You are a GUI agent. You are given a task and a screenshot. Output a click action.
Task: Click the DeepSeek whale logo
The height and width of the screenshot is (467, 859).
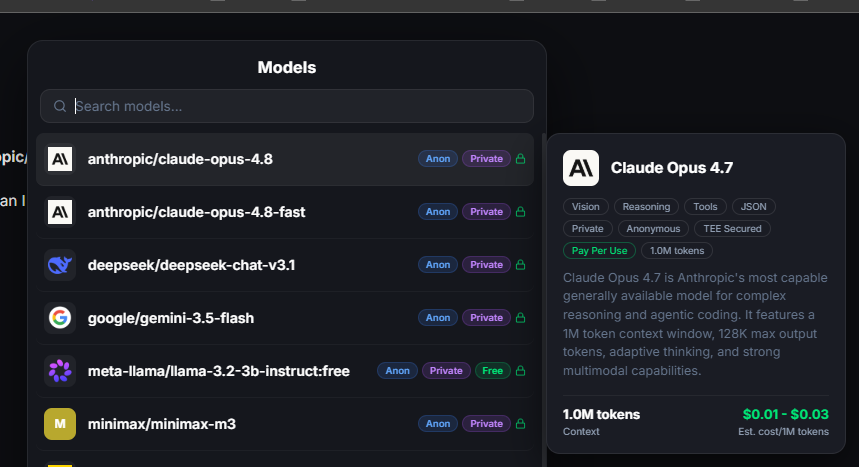[x=60, y=265]
